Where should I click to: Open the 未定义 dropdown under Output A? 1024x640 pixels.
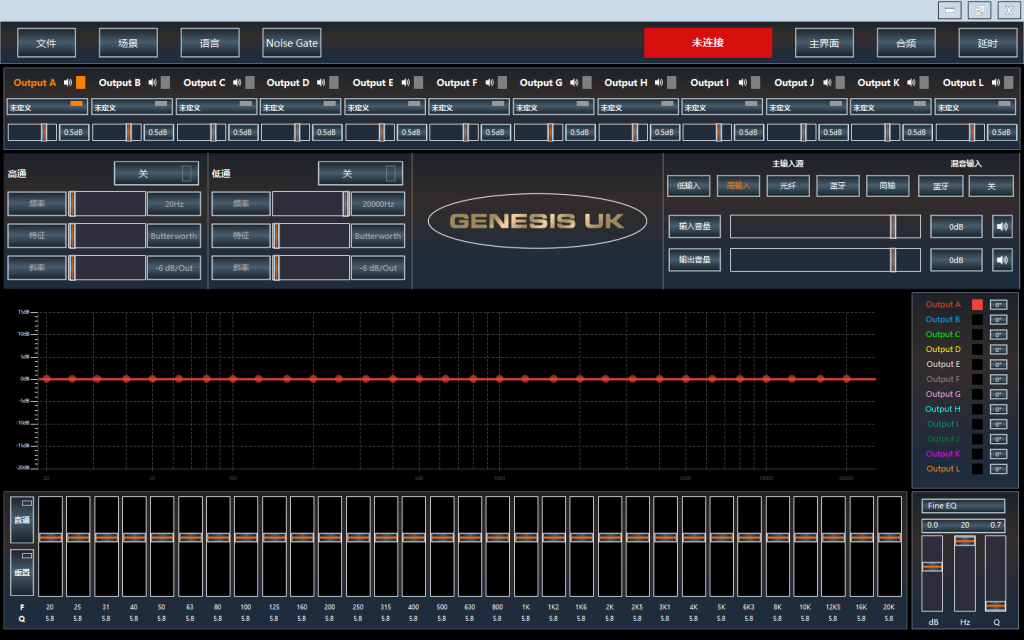point(47,107)
